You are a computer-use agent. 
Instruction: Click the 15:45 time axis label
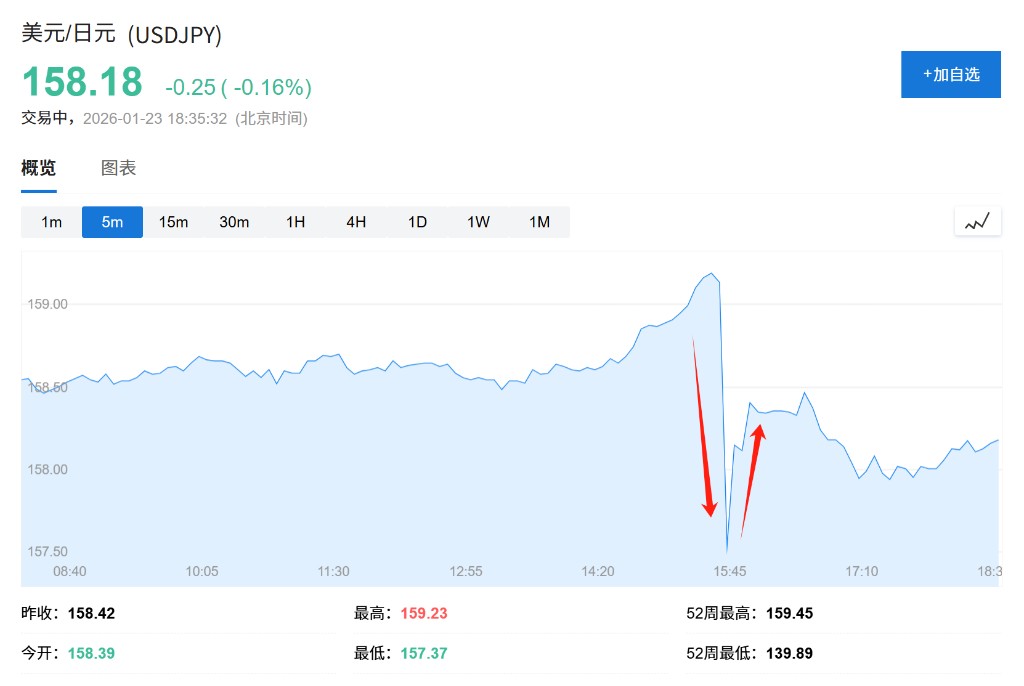[x=730, y=571]
